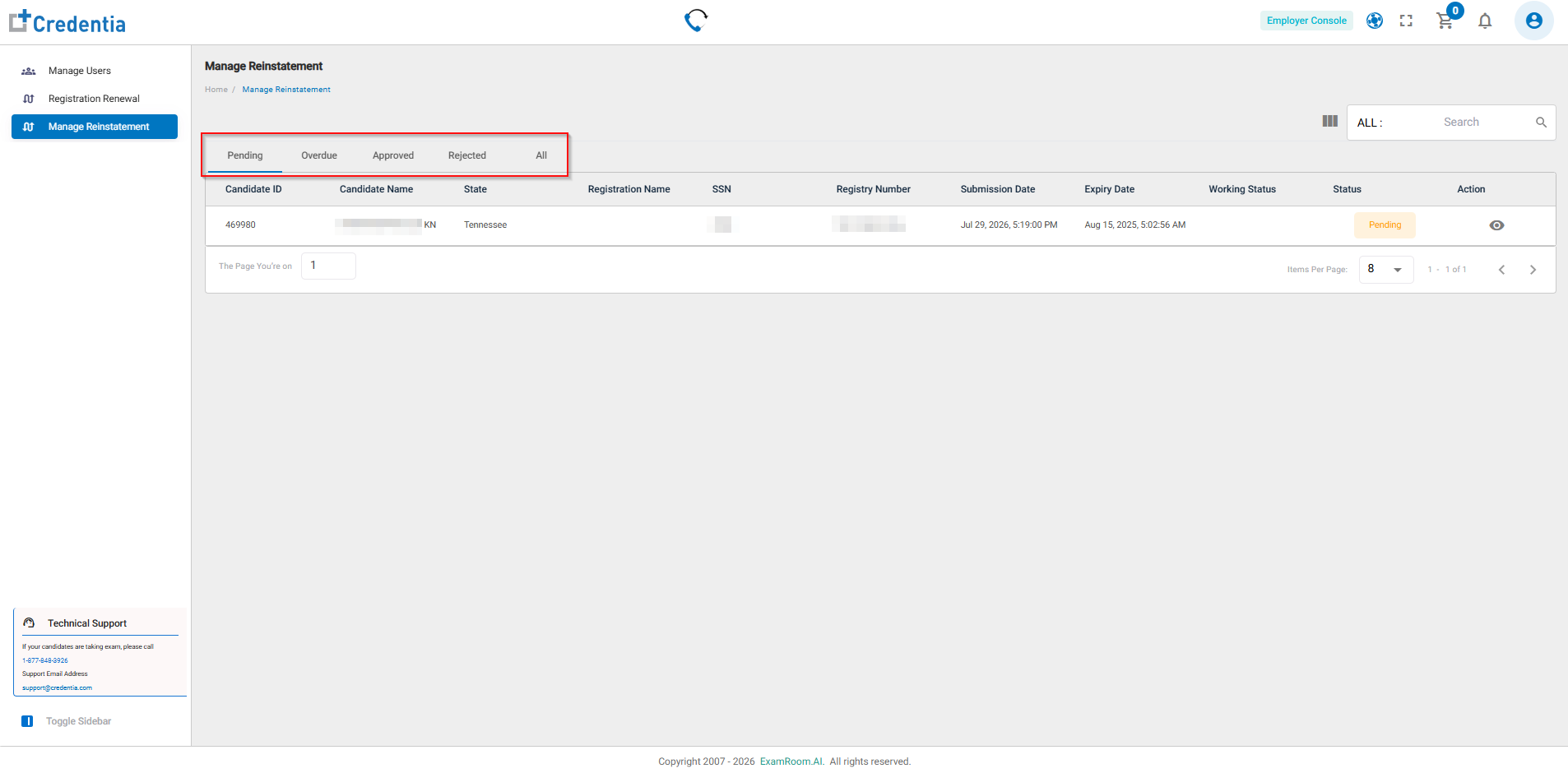This screenshot has height=773, width=1568.
Task: Switch to the All tab
Action: pos(541,155)
